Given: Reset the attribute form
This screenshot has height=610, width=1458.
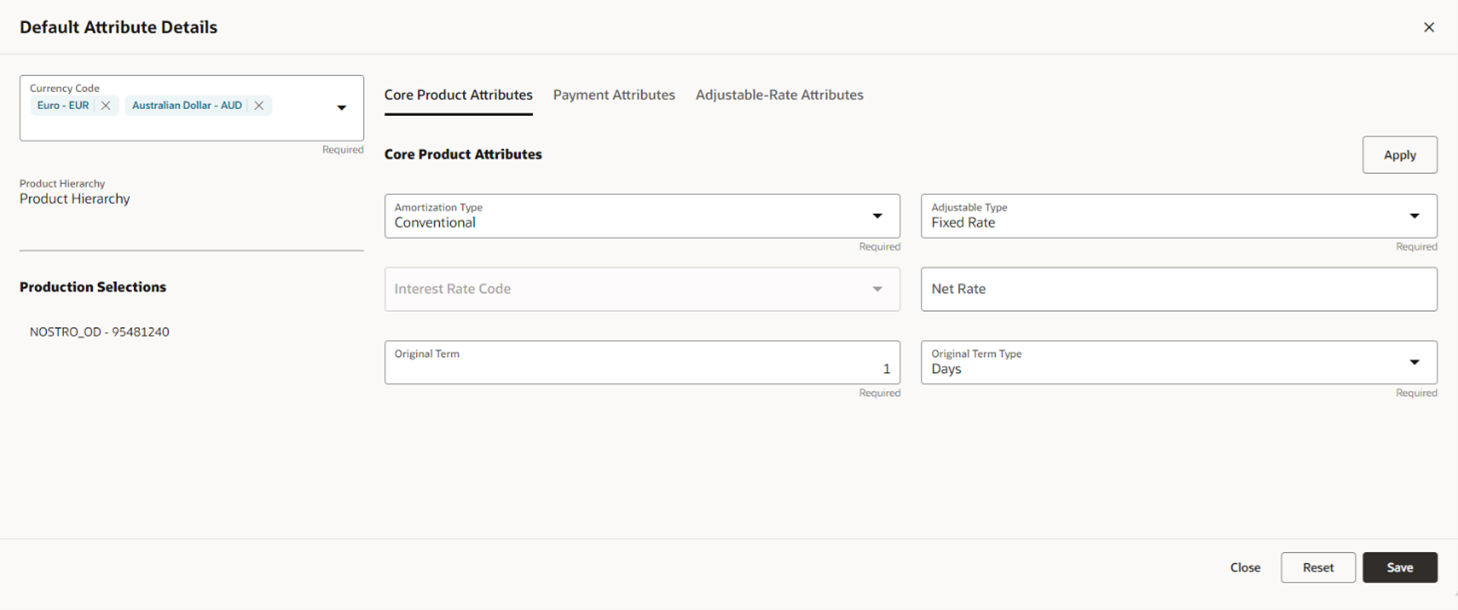Looking at the screenshot, I should (1318, 567).
